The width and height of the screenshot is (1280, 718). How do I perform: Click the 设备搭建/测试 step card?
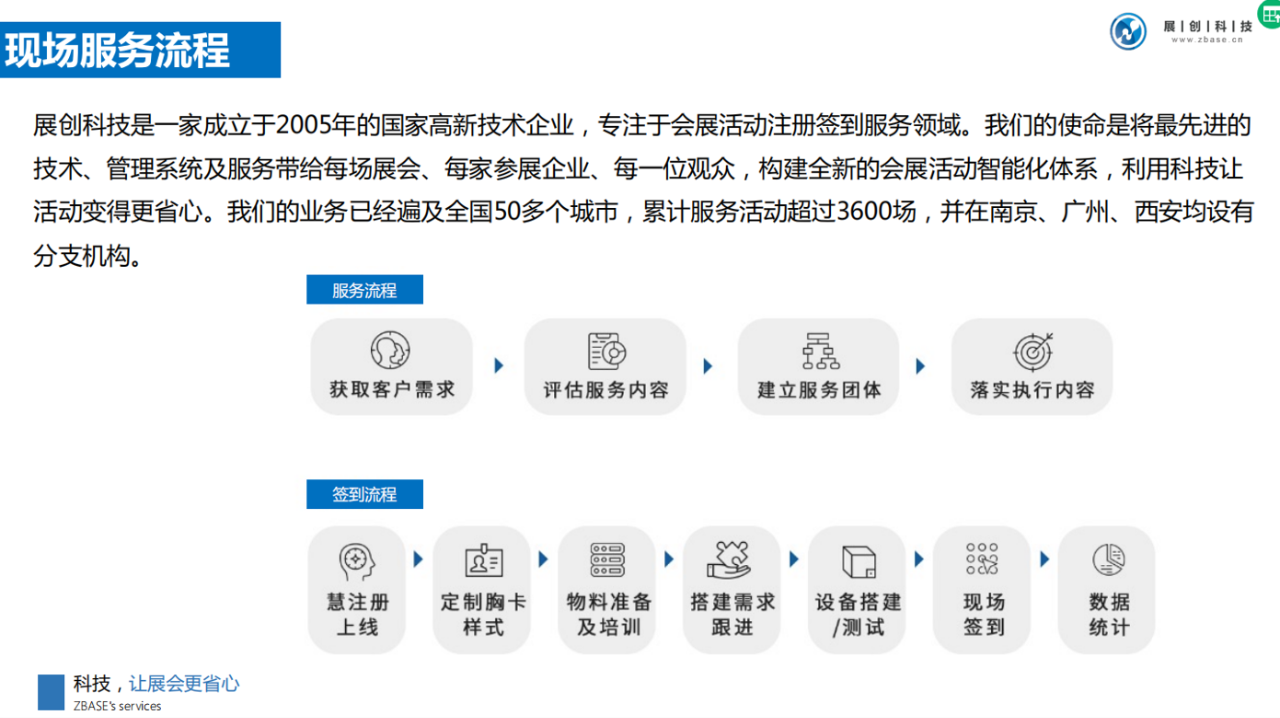tap(858, 590)
